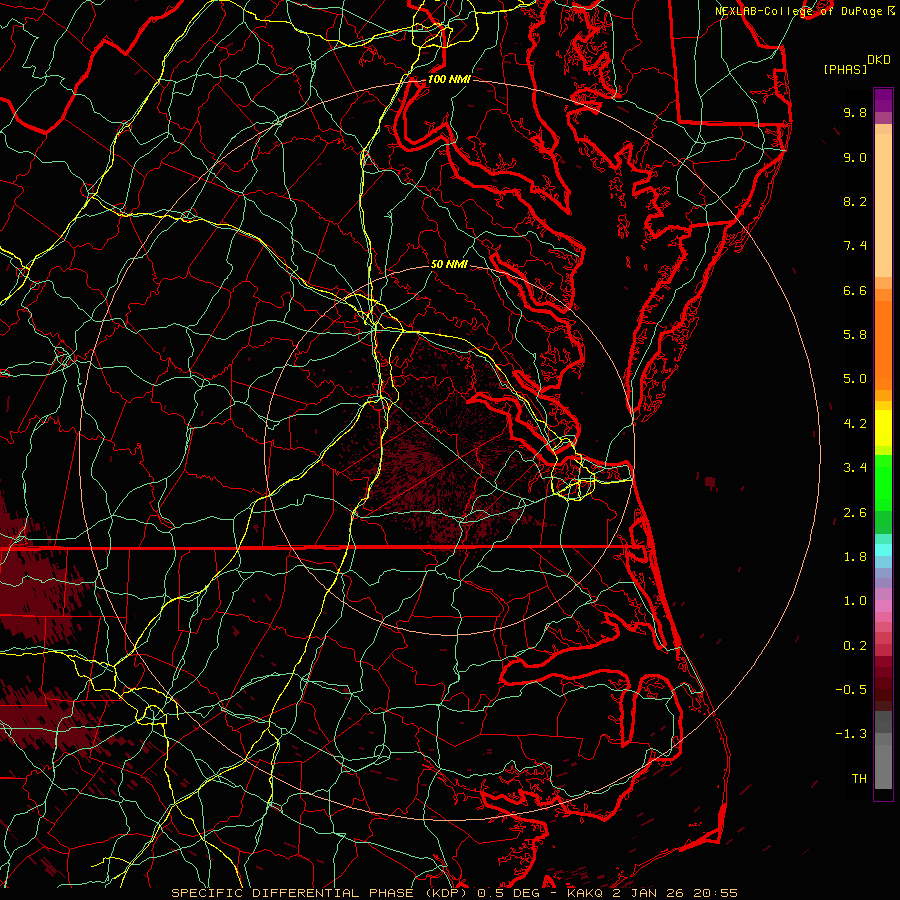Viewport: 900px width, 900px height.
Task: Click the 3.4 scale value
Action: [855, 468]
